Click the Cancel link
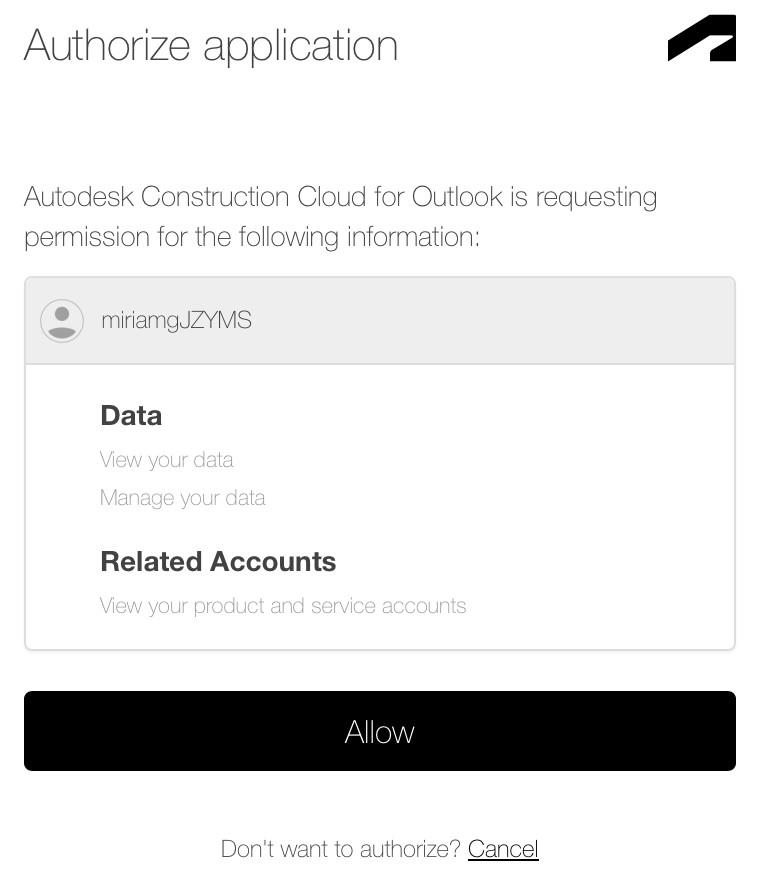Viewport: 758px width, 896px height. [x=503, y=849]
